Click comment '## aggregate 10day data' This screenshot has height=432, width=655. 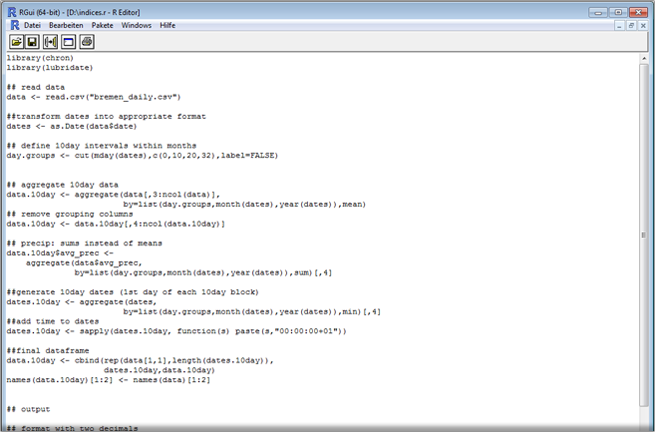click(63, 185)
